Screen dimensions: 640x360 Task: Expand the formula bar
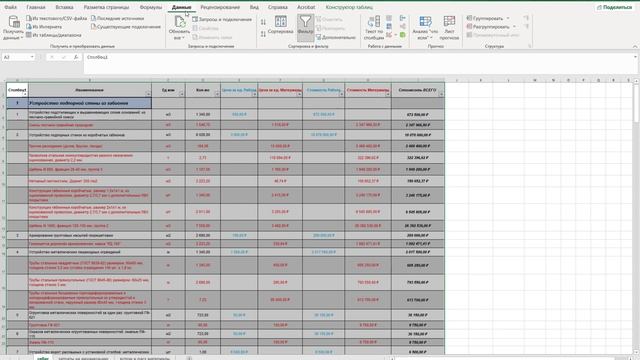(635, 57)
